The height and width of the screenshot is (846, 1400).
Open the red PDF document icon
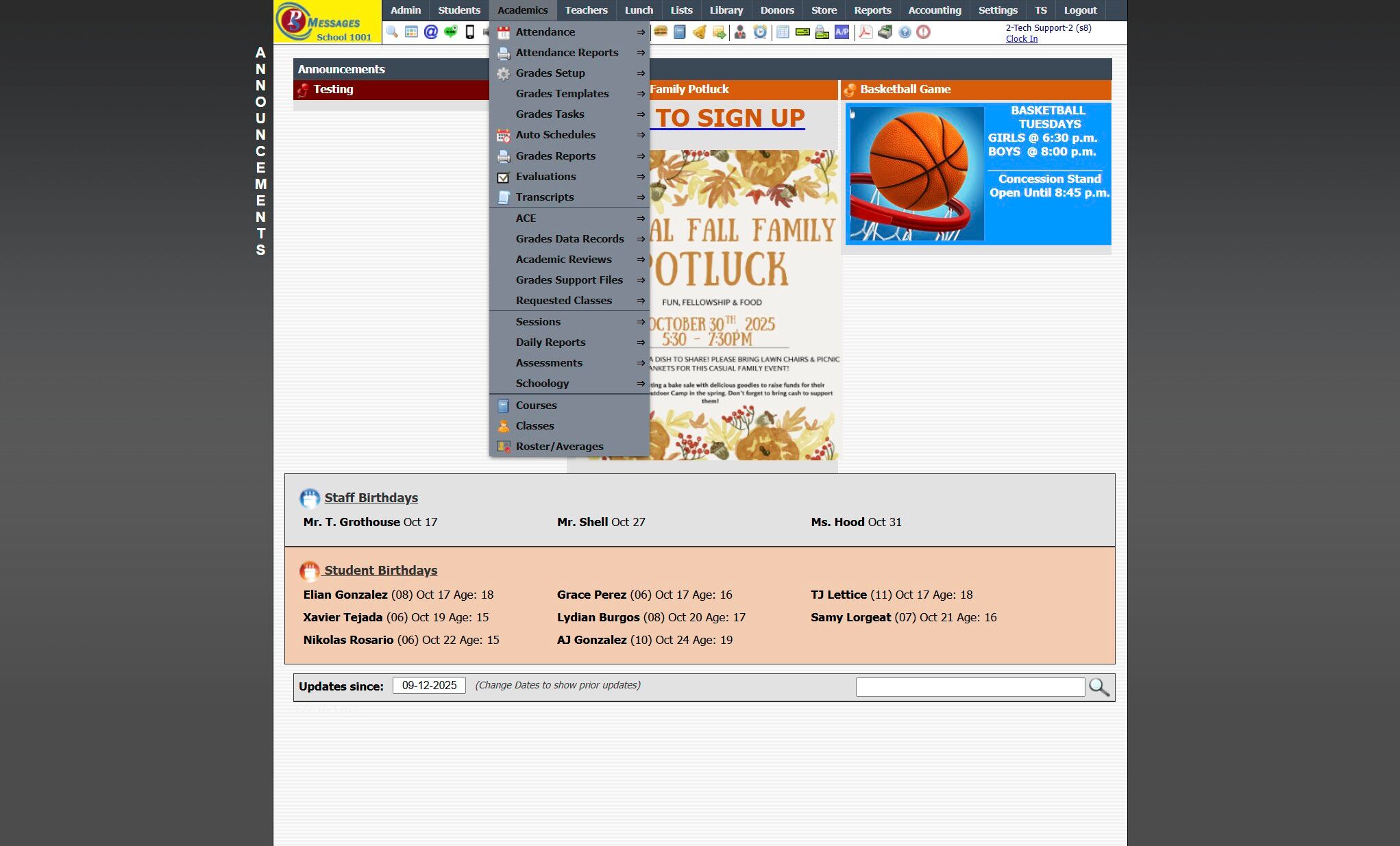coord(865,32)
